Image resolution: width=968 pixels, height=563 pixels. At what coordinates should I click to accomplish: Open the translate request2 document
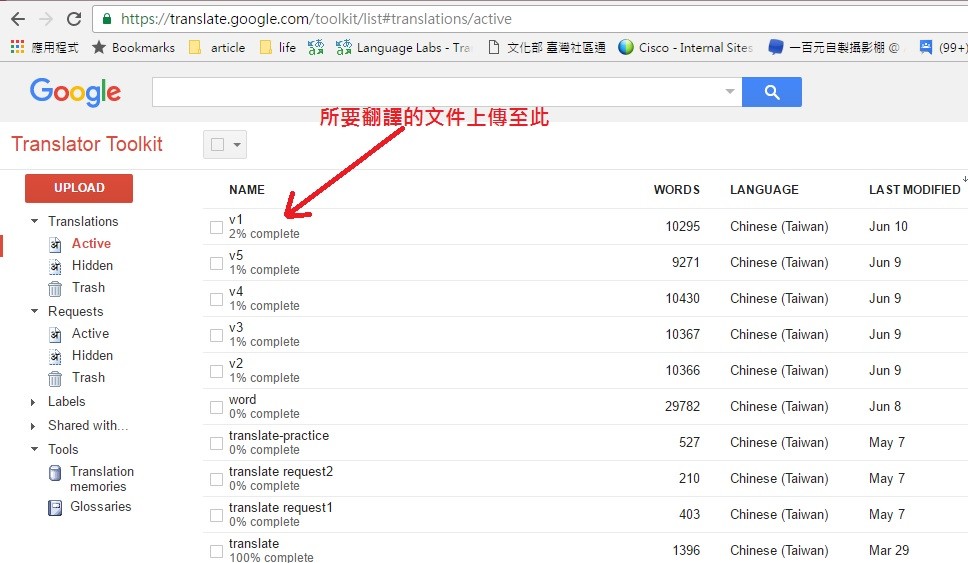pyautogui.click(x=281, y=472)
